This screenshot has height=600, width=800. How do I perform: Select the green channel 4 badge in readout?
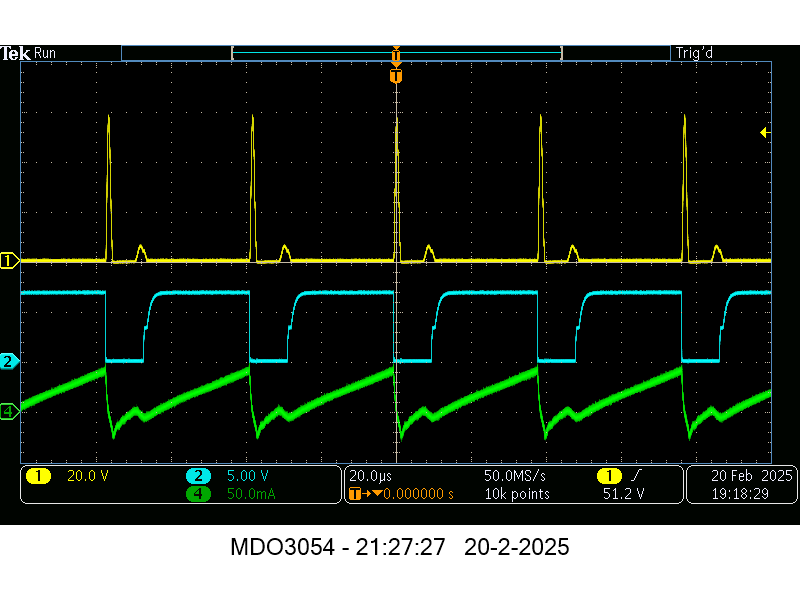point(198,493)
